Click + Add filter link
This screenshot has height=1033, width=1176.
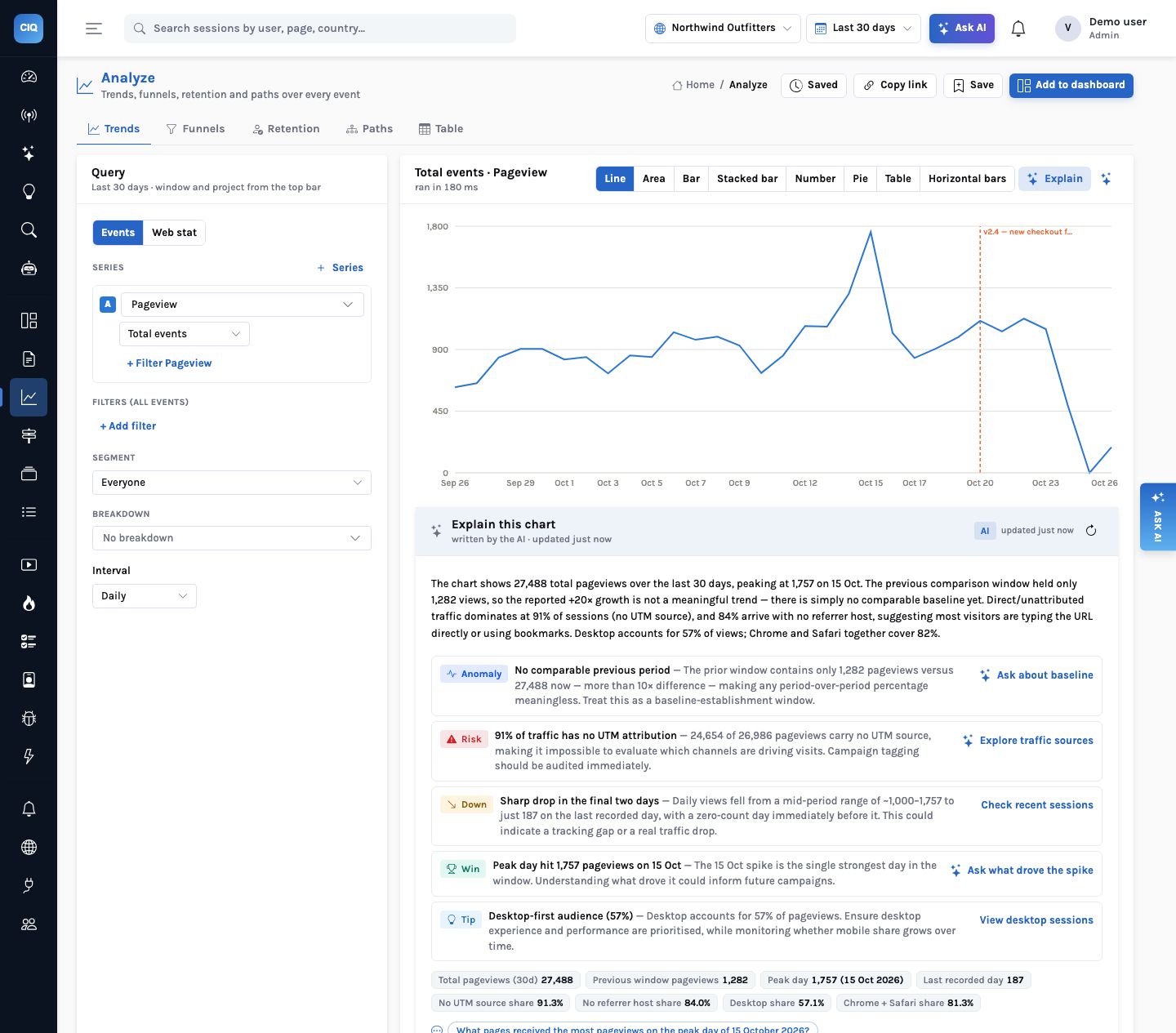click(x=128, y=426)
